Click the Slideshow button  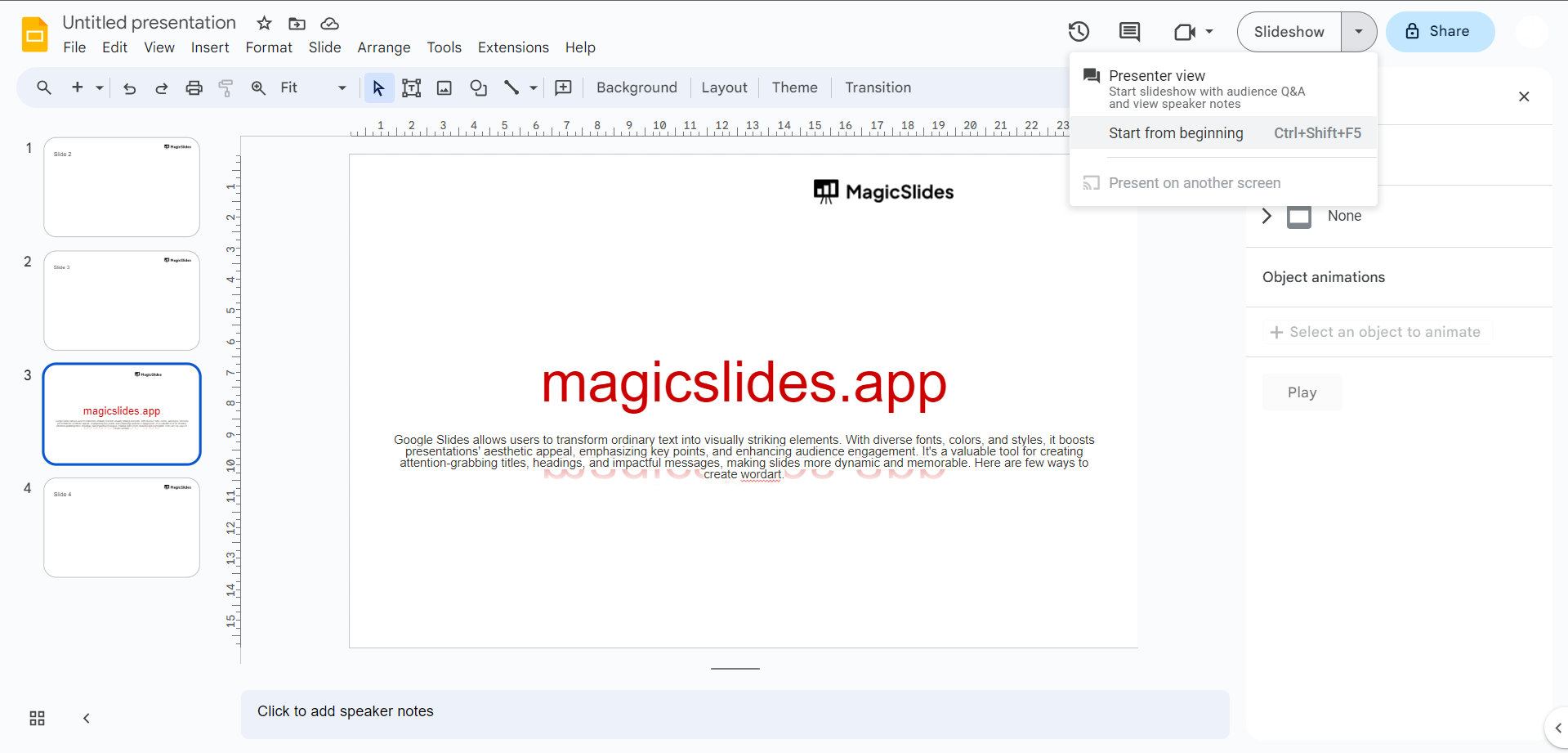(x=1289, y=32)
